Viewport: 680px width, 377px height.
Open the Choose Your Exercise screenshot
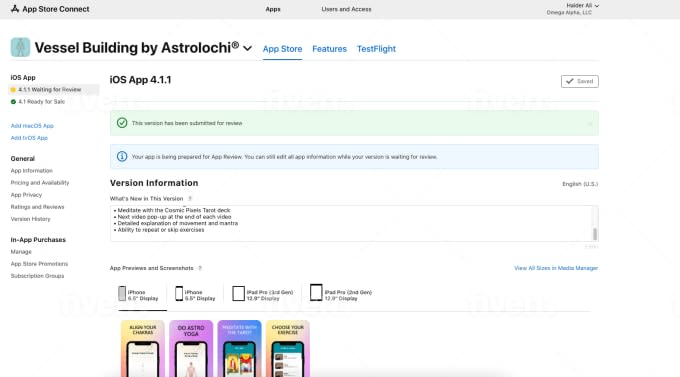288,349
